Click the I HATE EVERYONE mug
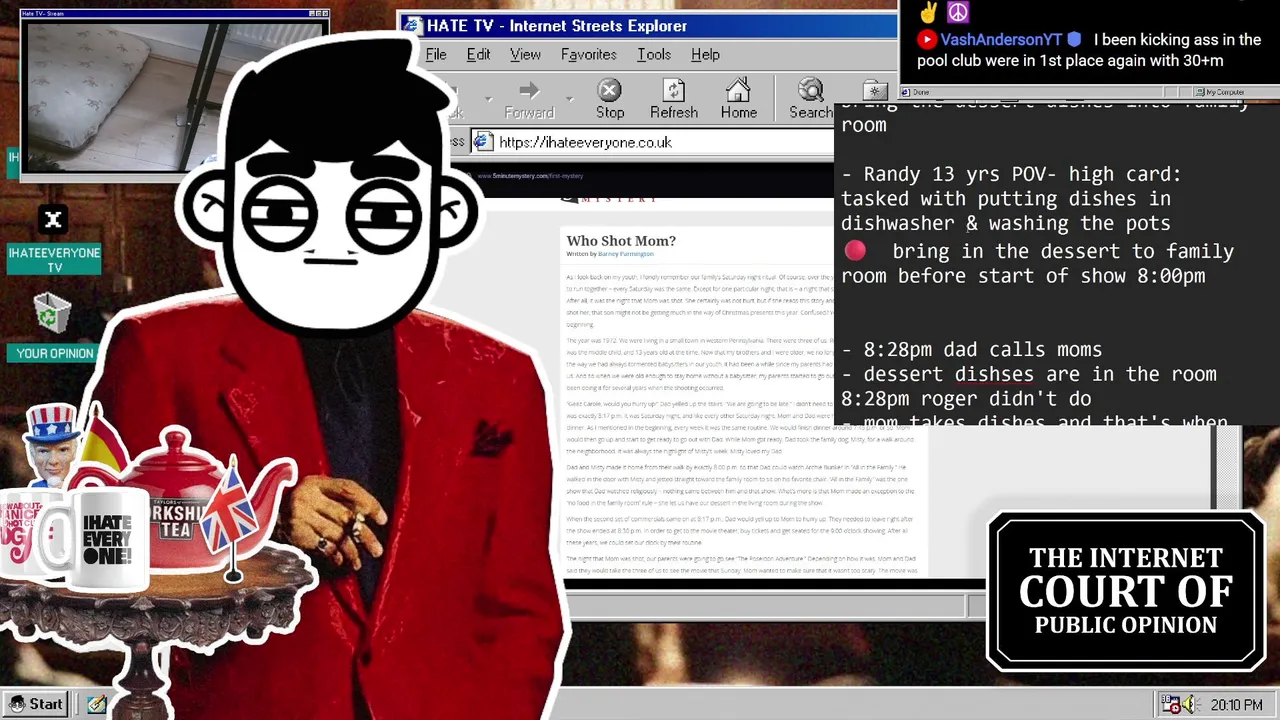The width and height of the screenshot is (1280, 720). click(107, 540)
